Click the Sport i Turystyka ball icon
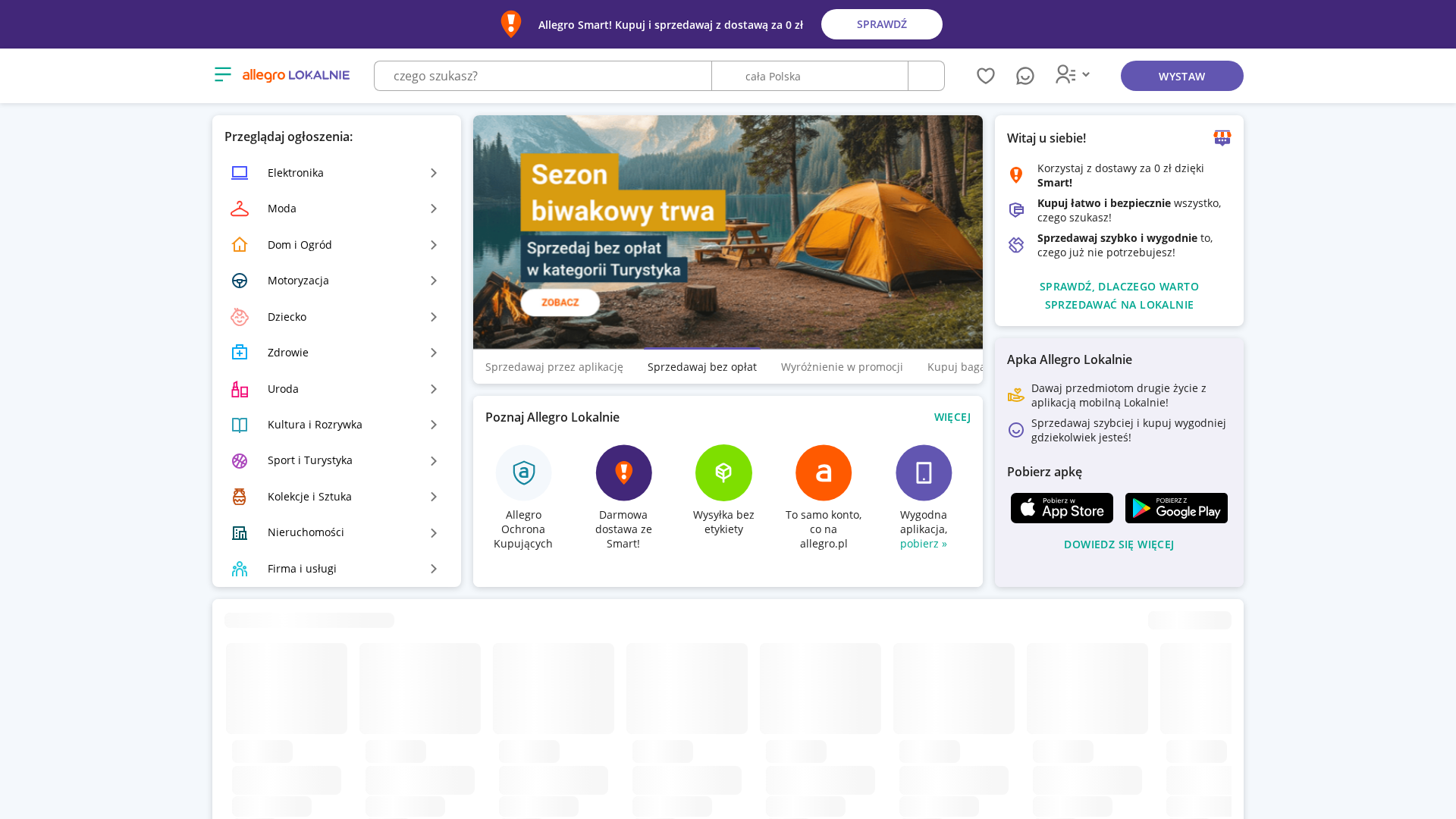This screenshot has height=819, width=1456. coord(240,461)
